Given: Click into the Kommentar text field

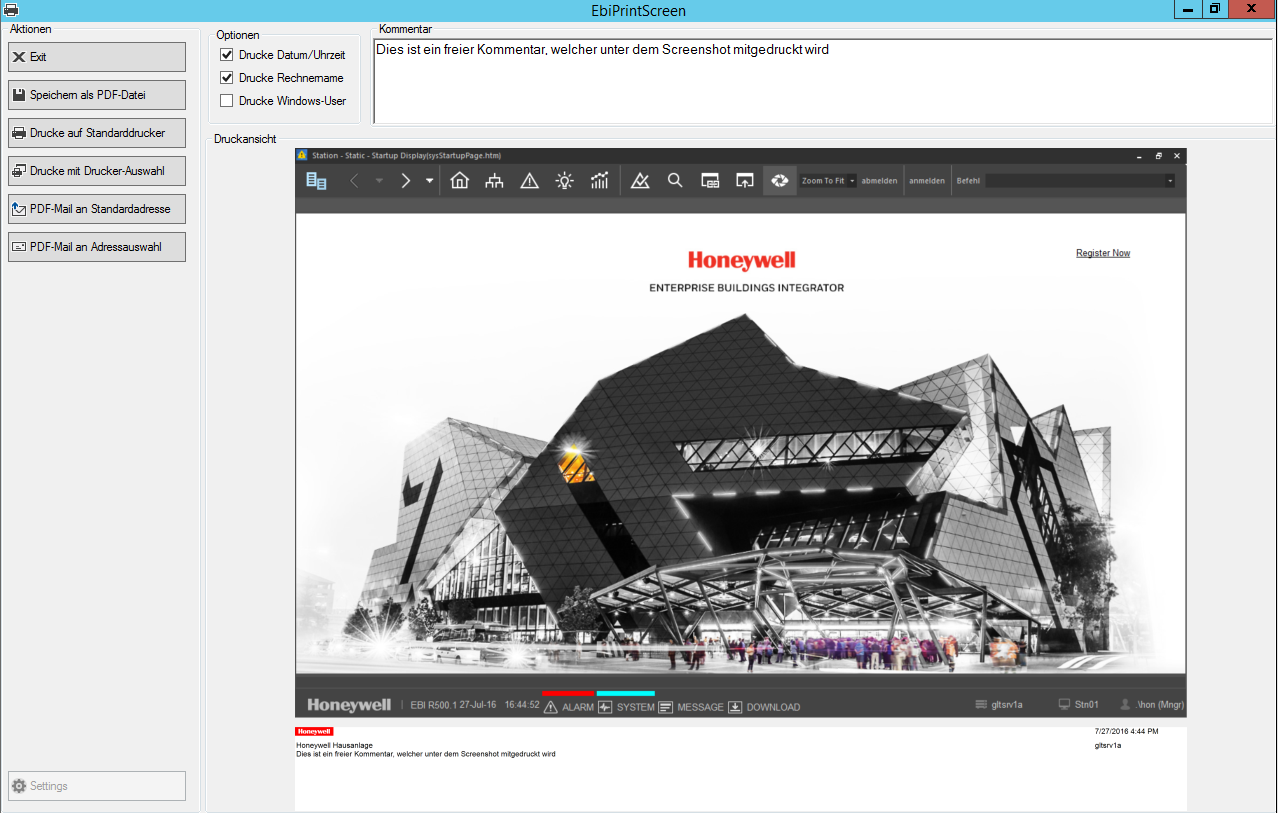Looking at the screenshot, I should pyautogui.click(x=822, y=82).
